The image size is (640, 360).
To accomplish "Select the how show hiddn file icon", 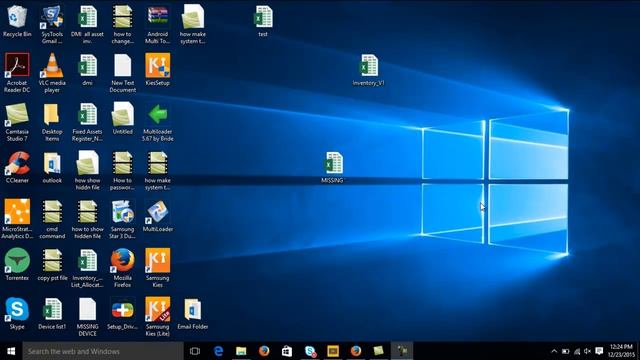I will coord(87,171).
